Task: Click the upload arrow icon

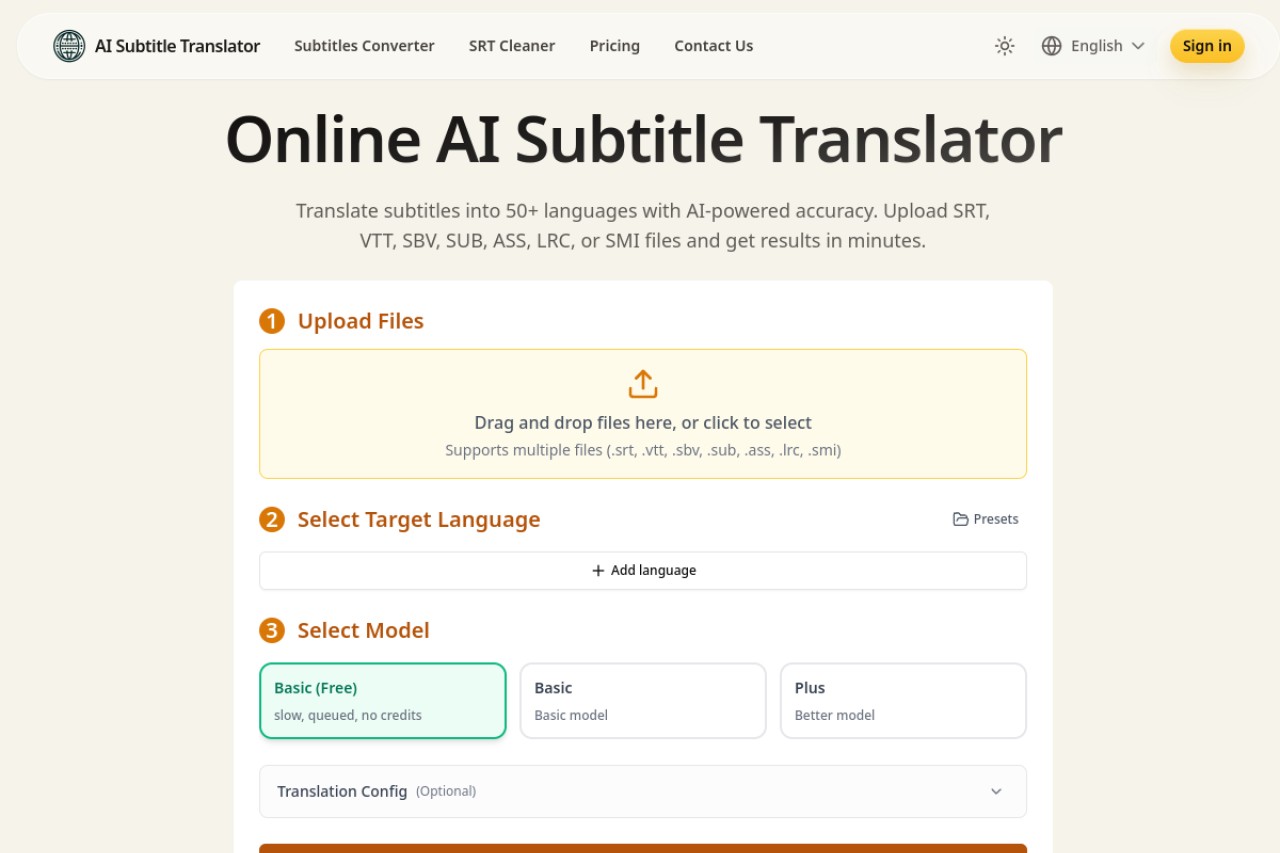Action: point(643,384)
